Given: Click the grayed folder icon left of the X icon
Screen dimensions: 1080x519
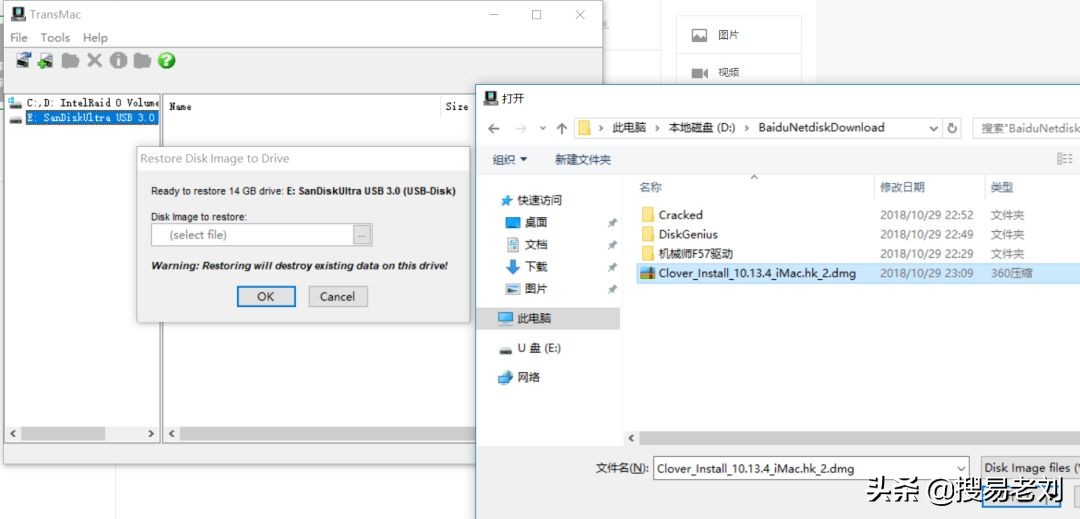Looking at the screenshot, I should 70,61.
